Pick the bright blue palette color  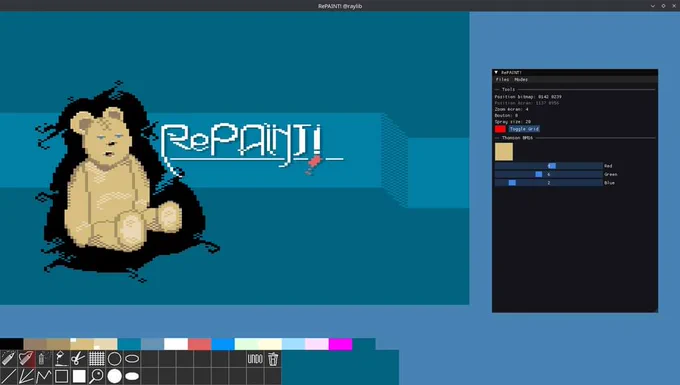(x=223, y=344)
